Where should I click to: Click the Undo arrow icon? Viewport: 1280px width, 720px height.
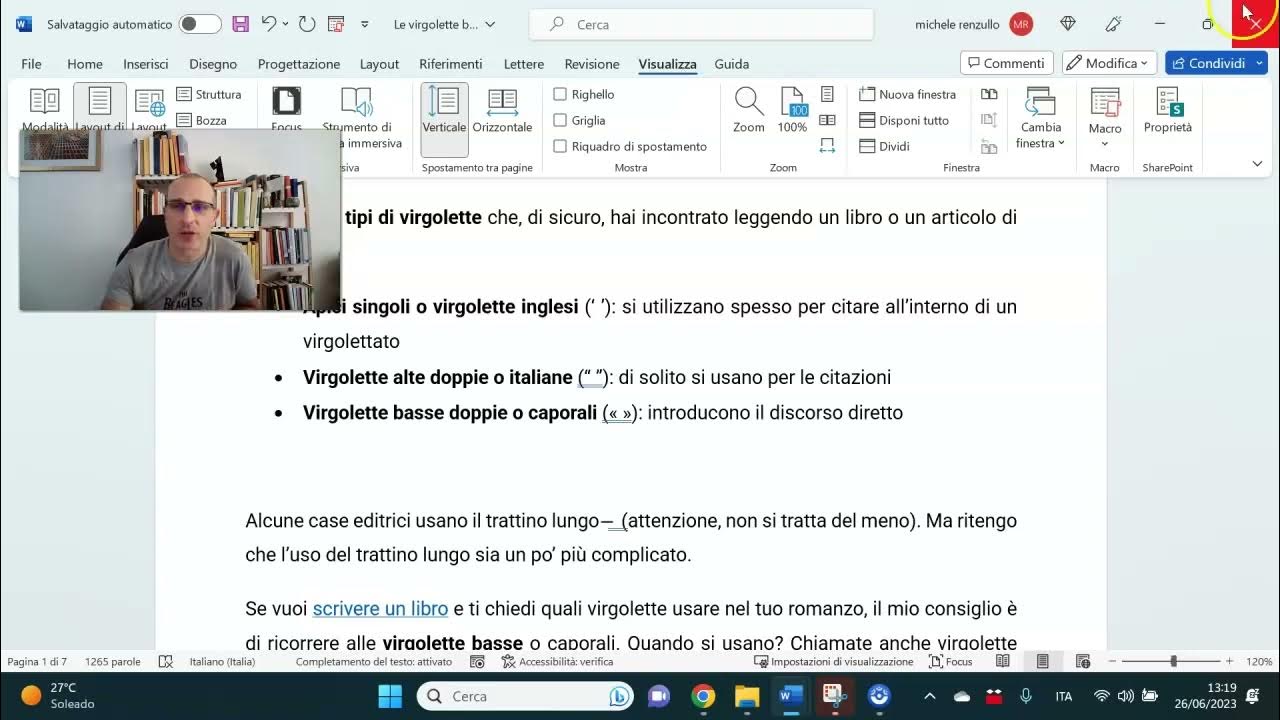268,24
